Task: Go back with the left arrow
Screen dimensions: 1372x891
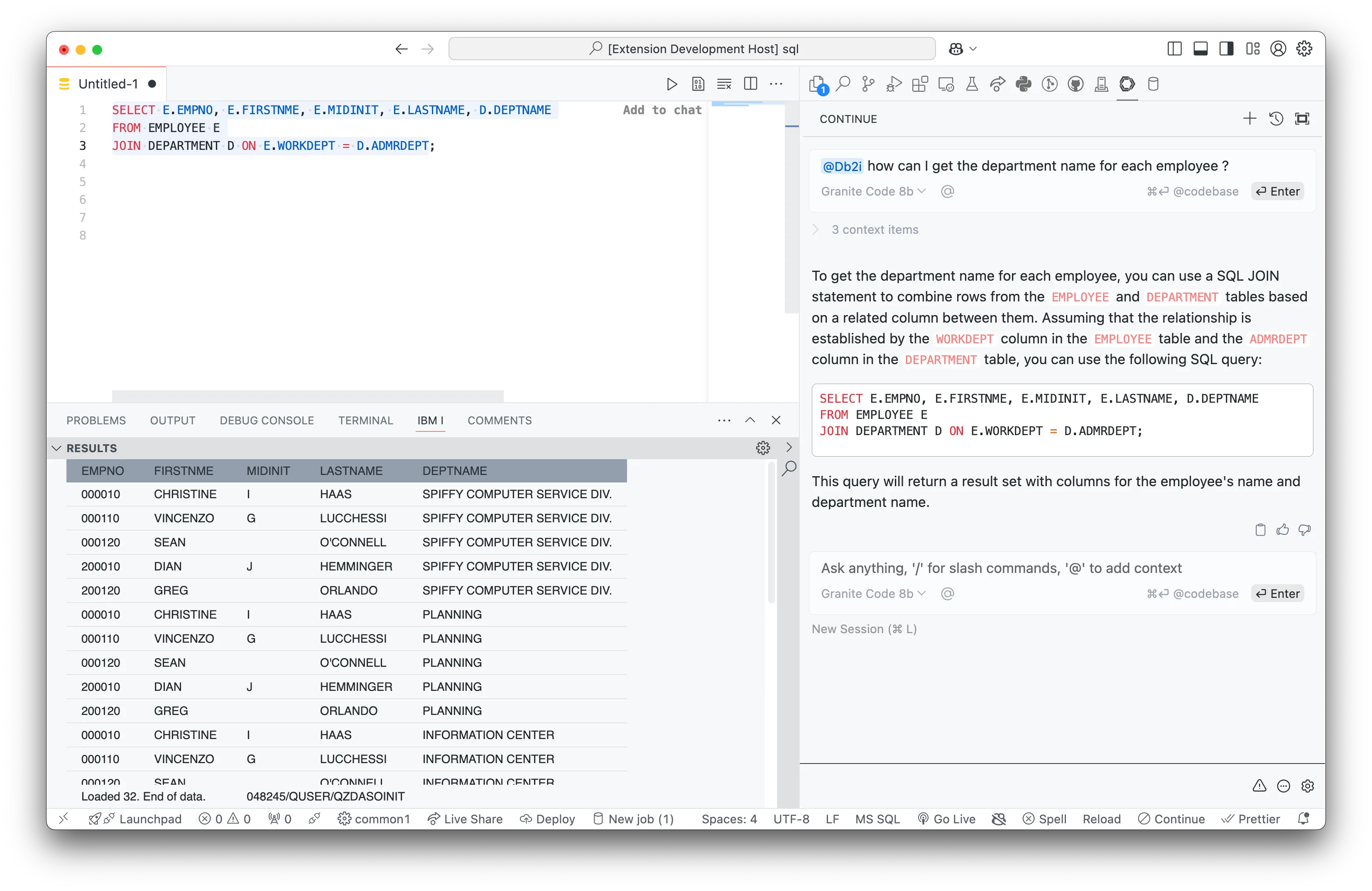Action: (x=402, y=49)
